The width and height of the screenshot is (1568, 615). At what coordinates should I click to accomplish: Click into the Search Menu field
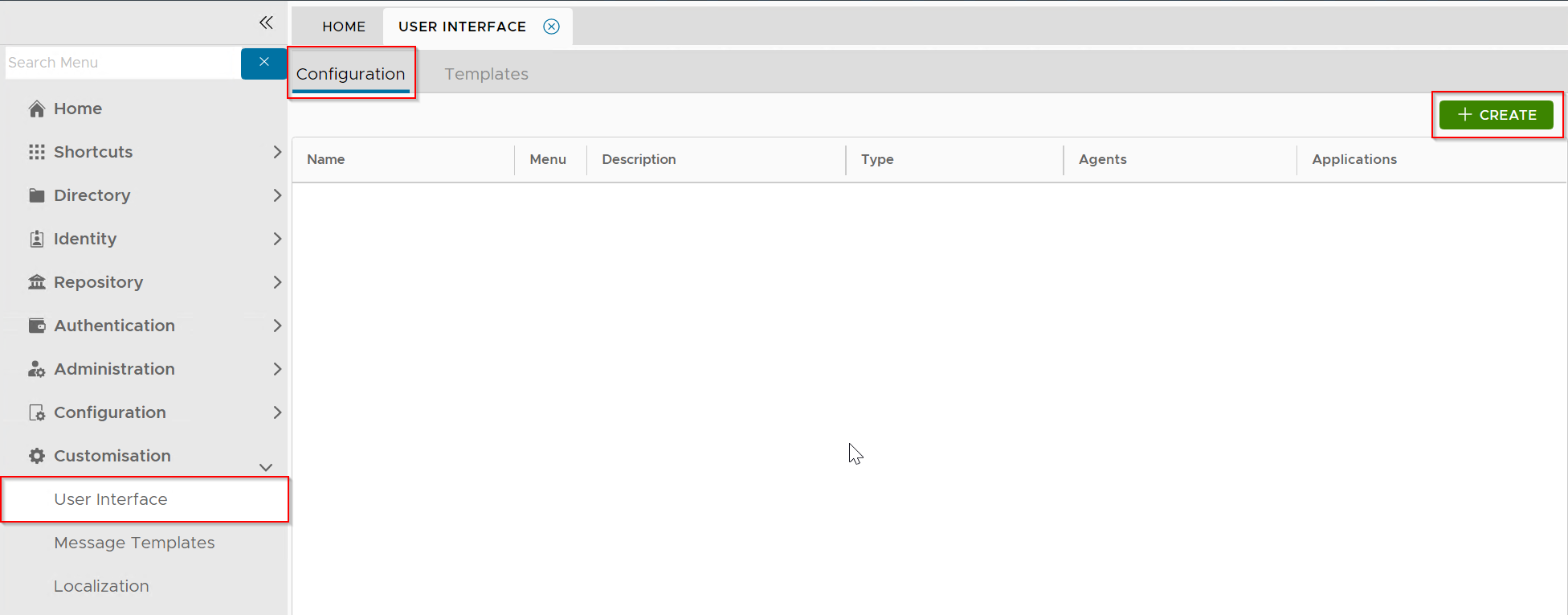pos(120,63)
